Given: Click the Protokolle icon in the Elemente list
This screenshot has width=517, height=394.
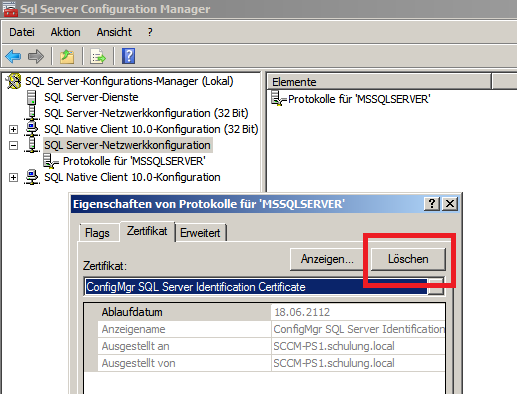Looking at the screenshot, I should (x=279, y=99).
